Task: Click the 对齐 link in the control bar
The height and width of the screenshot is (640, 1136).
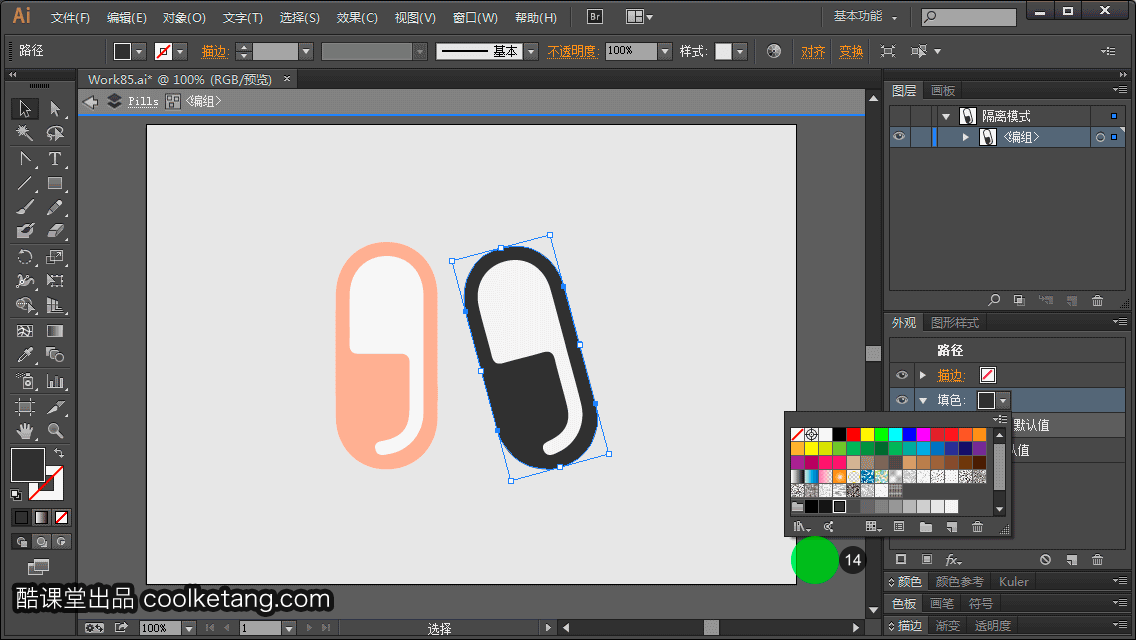Action: pos(813,51)
